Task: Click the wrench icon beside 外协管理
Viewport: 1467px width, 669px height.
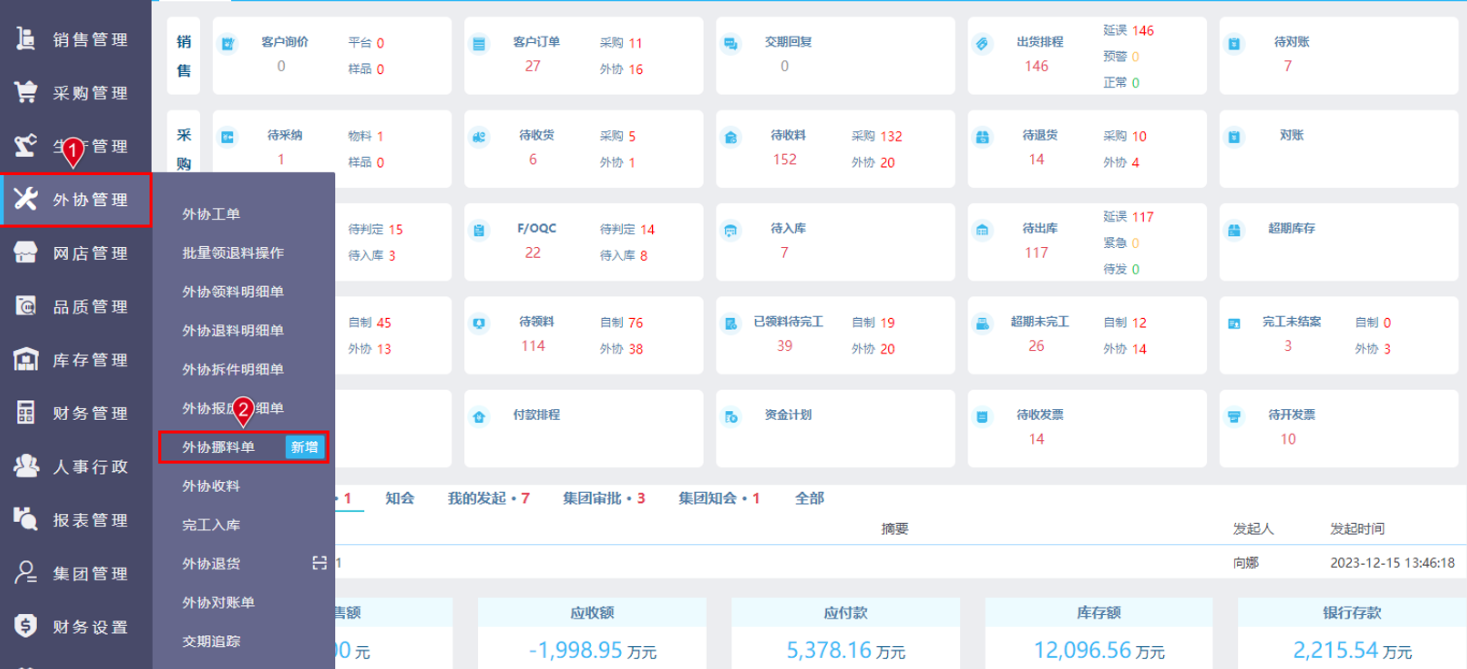Action: coord(26,199)
